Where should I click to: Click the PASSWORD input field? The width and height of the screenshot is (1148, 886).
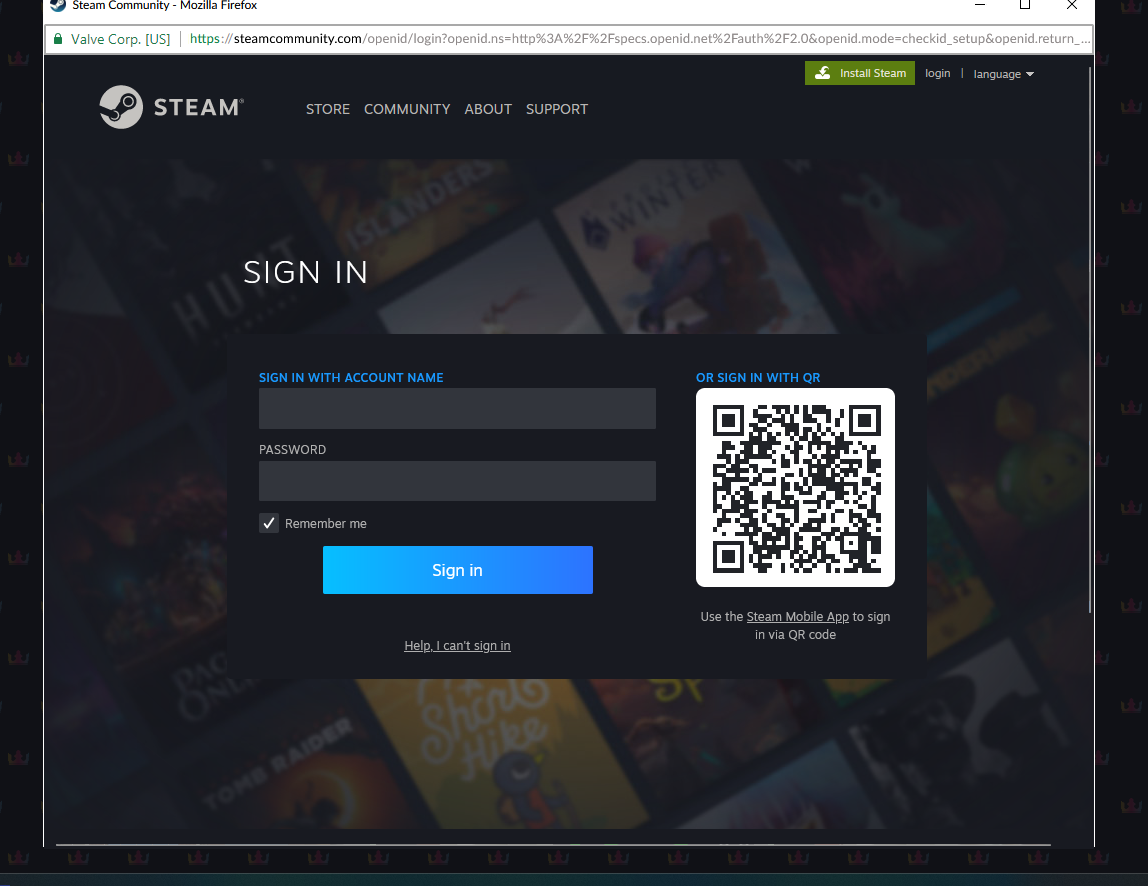coord(458,481)
